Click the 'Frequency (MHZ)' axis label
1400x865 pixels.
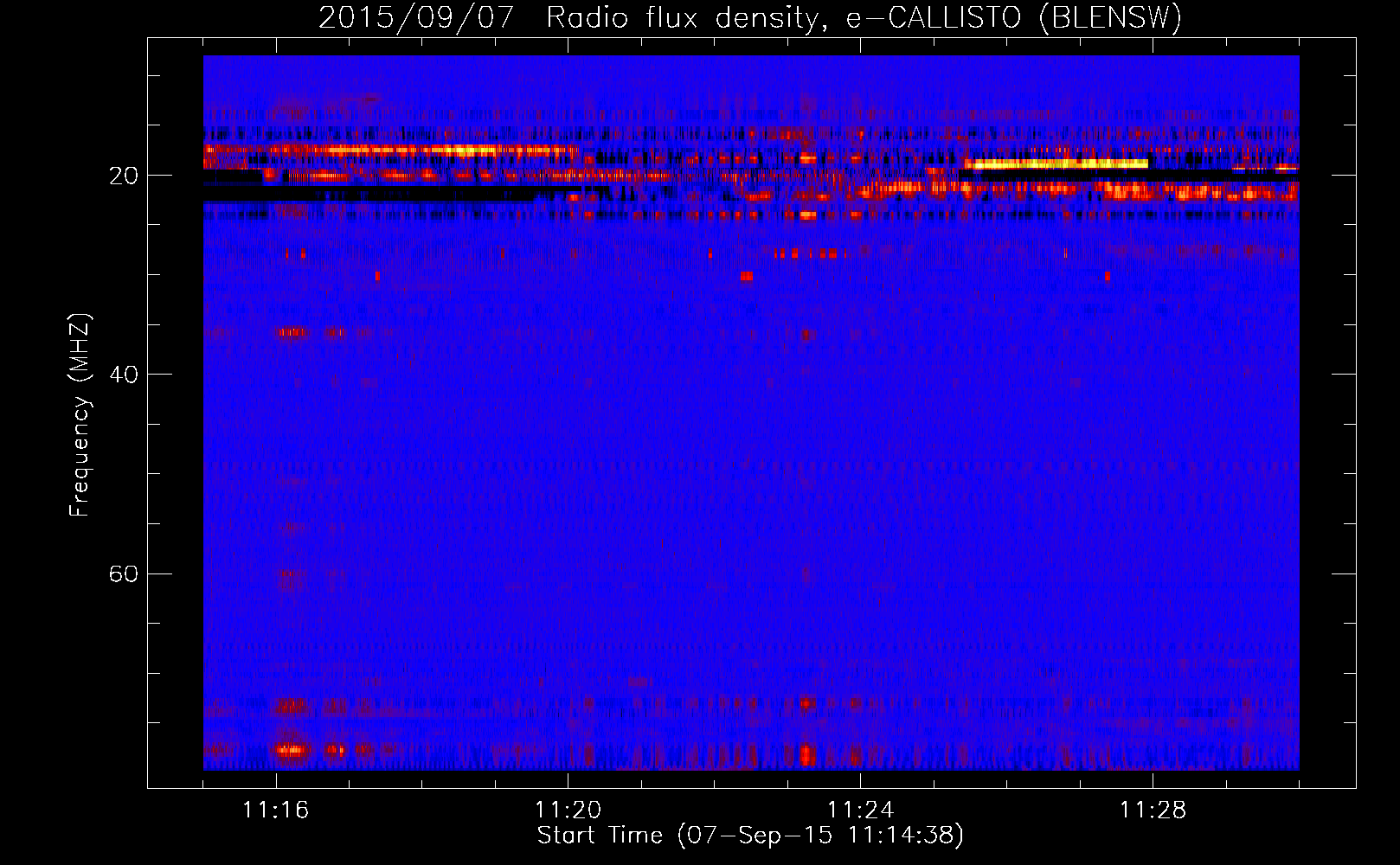(79, 415)
